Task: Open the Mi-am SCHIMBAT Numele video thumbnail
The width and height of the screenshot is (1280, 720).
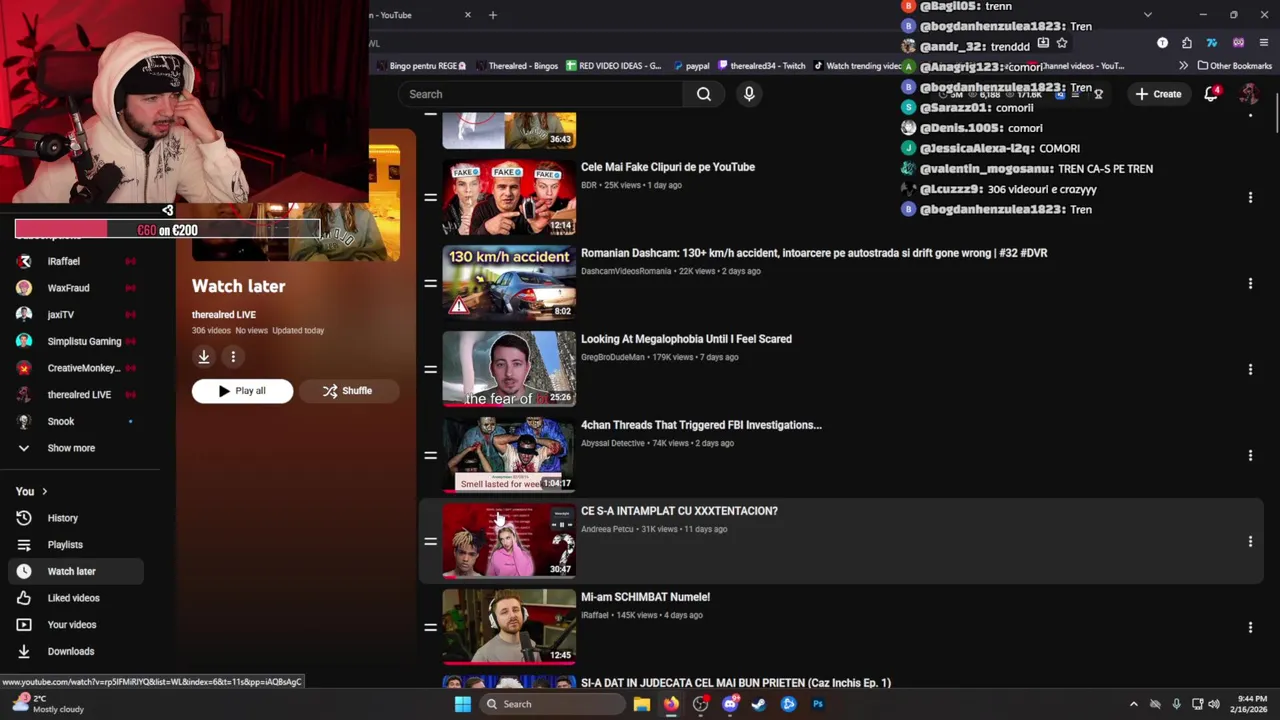Action: pyautogui.click(x=509, y=627)
